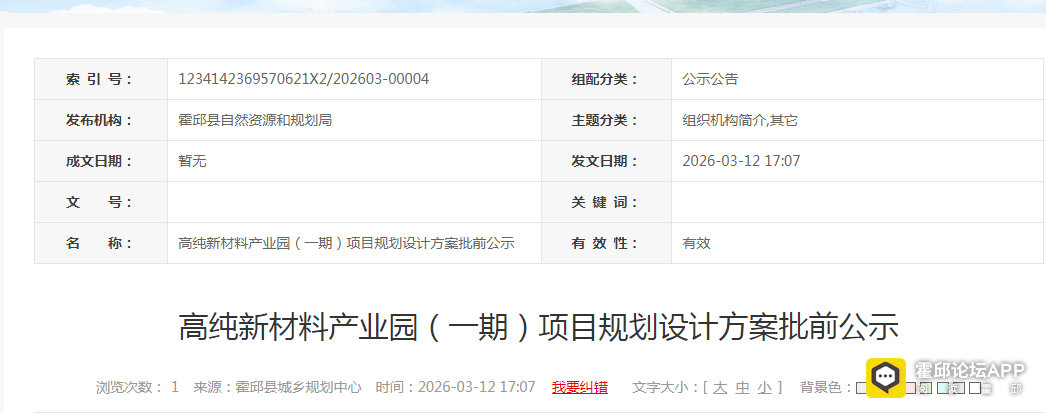Click the project name in 名称 row
Viewport: 1046px width, 413px height.
coord(346,243)
